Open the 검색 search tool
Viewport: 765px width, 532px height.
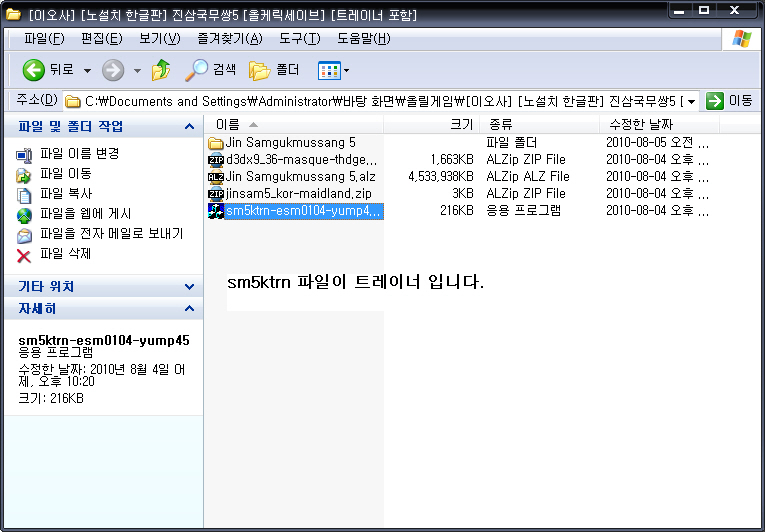[210, 70]
